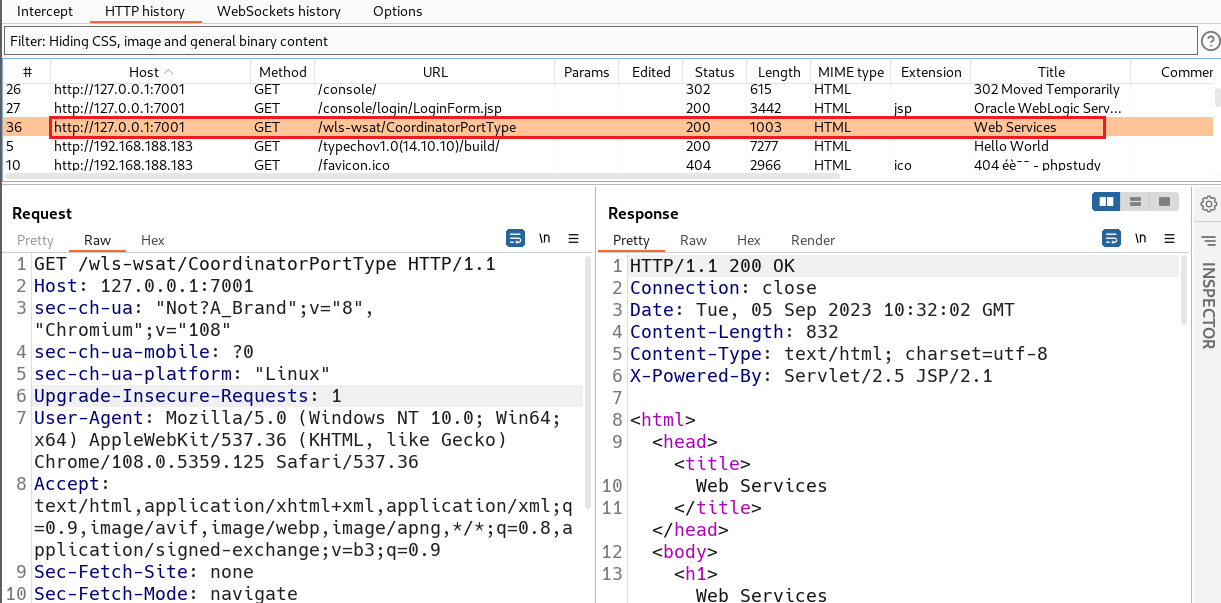
Task: Select combined tabbed layout icon
Action: tap(1164, 202)
